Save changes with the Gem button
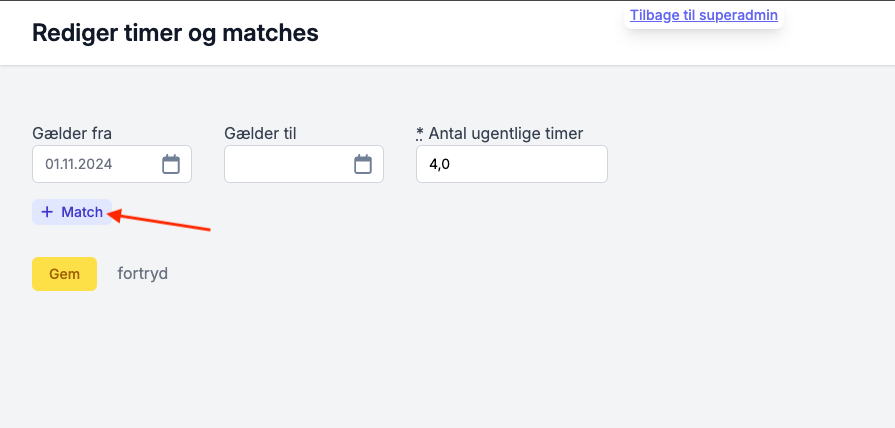 click(64, 274)
